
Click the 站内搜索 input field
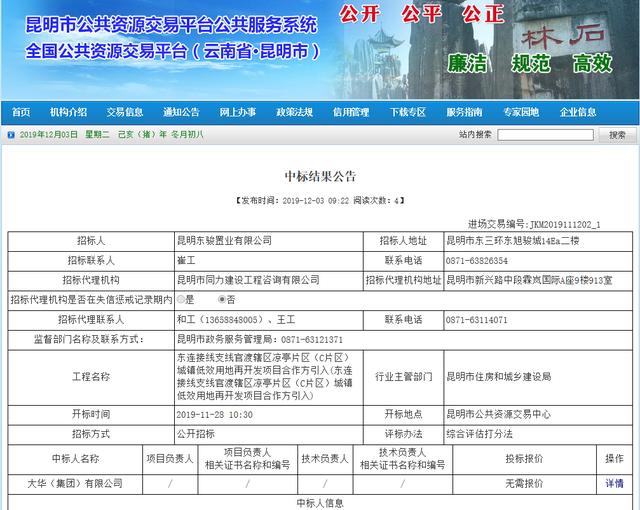click(545, 135)
